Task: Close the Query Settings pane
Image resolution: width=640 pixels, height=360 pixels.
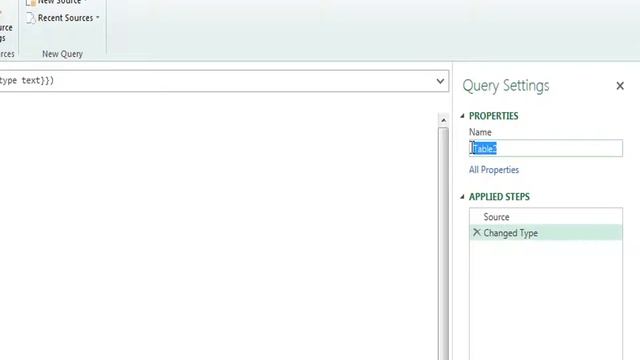Action: [620, 86]
